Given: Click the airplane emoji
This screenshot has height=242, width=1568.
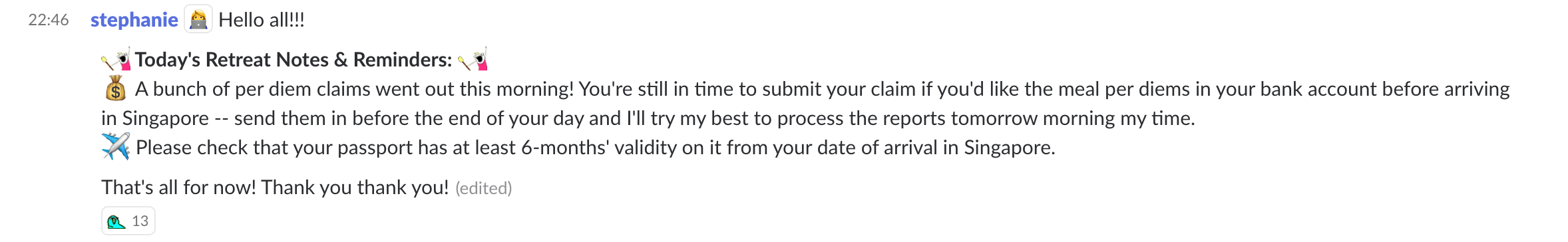Looking at the screenshot, I should pyautogui.click(x=115, y=147).
